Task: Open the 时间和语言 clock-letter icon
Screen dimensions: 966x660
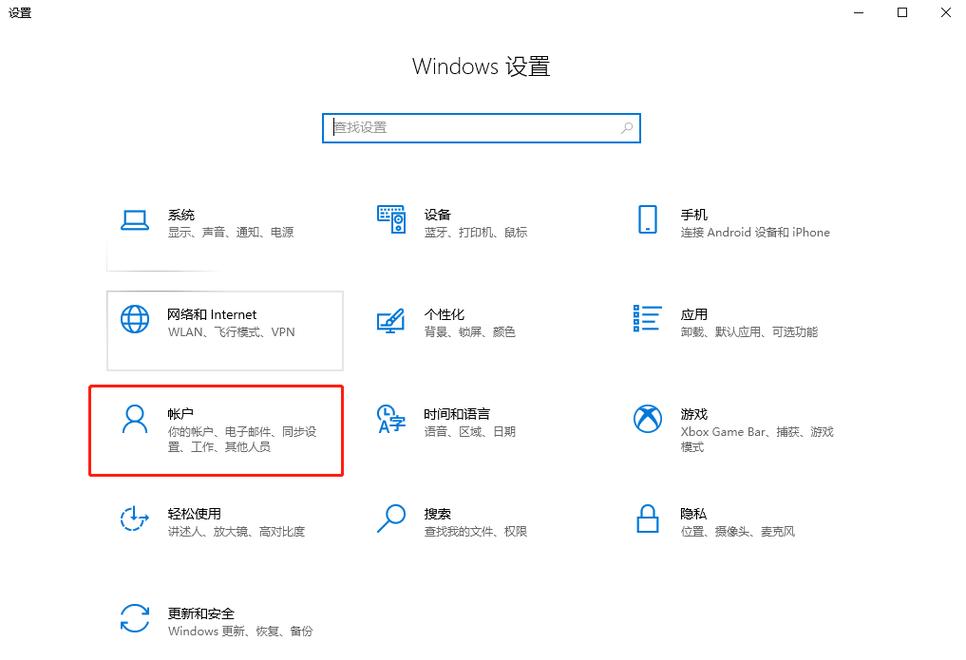Action: [391, 419]
